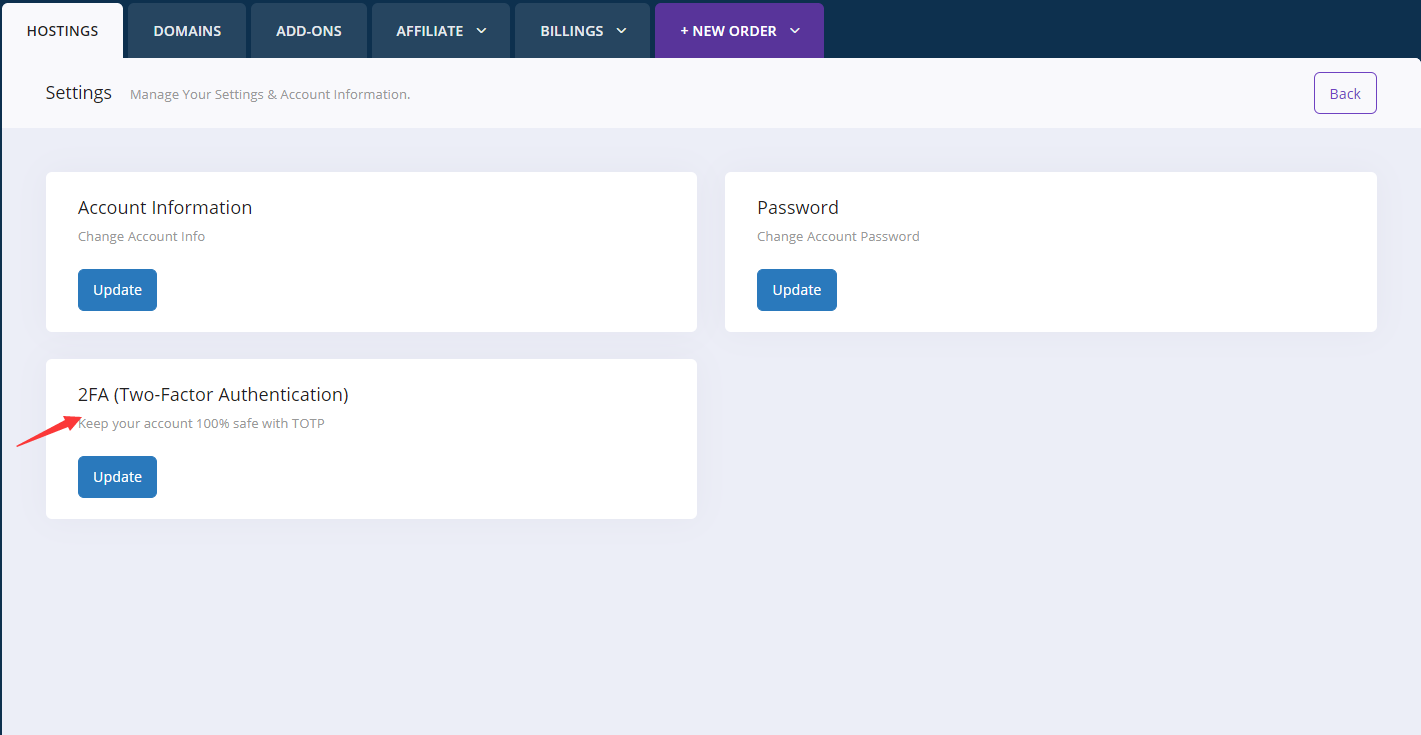The width and height of the screenshot is (1421, 735).
Task: Expand the AFFILIATE dropdown chevron
Action: 481,31
